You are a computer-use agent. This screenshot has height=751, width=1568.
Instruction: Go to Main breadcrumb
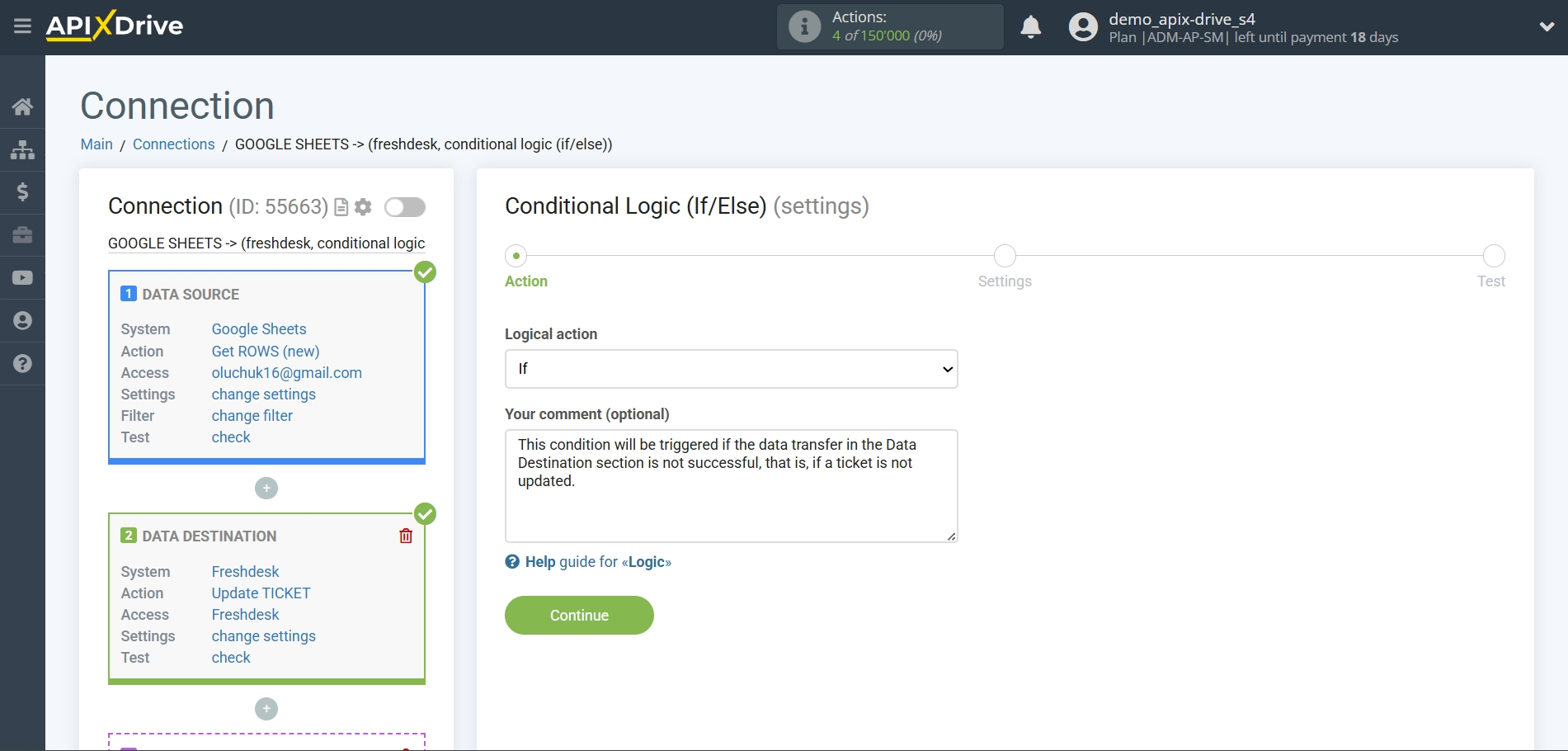(97, 144)
